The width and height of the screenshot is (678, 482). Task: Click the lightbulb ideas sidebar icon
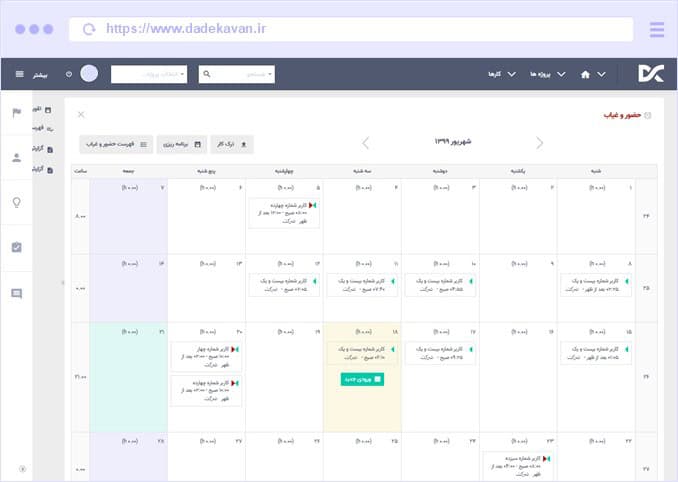coord(16,202)
